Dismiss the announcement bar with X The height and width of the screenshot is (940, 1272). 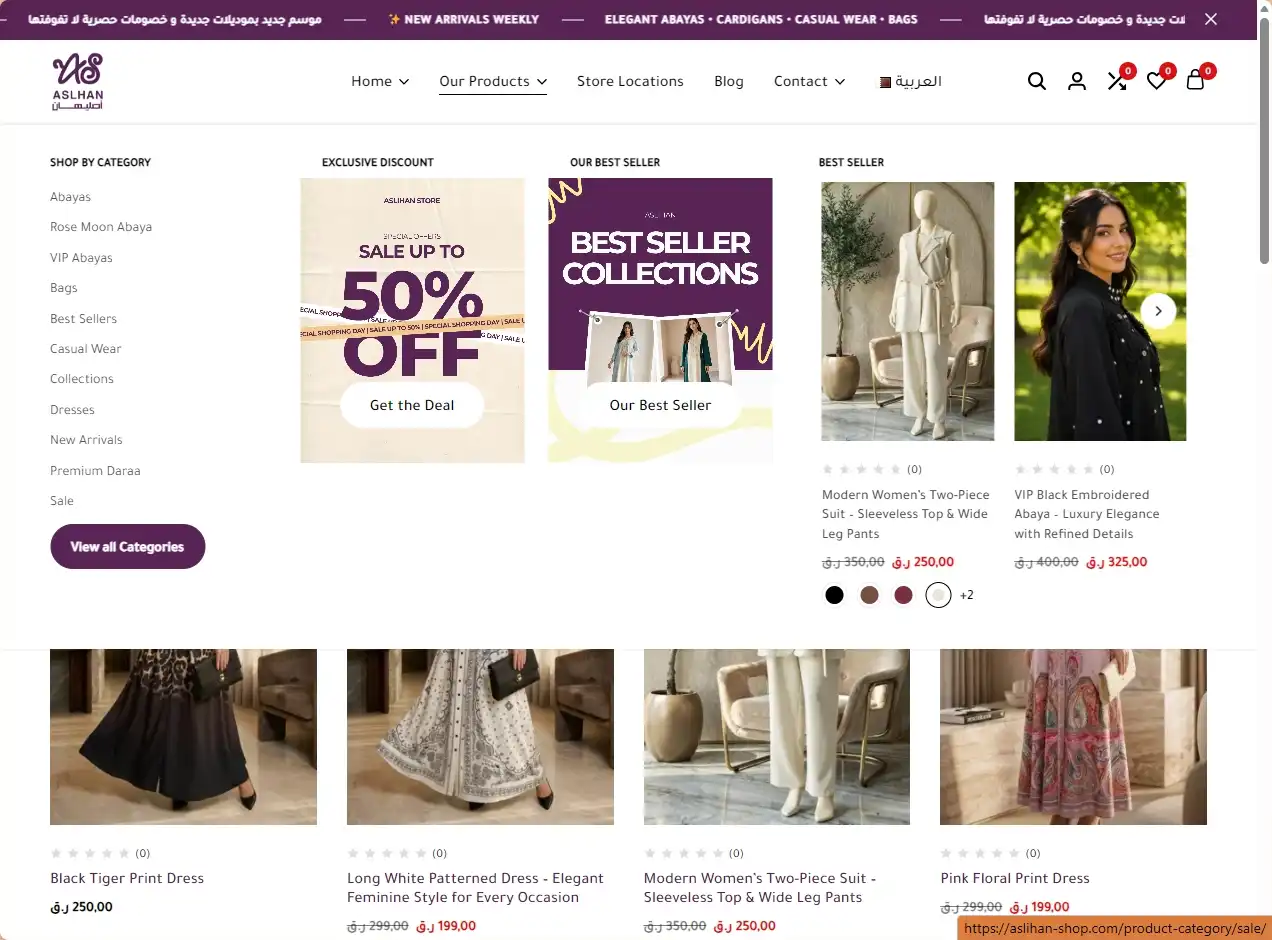click(1211, 19)
